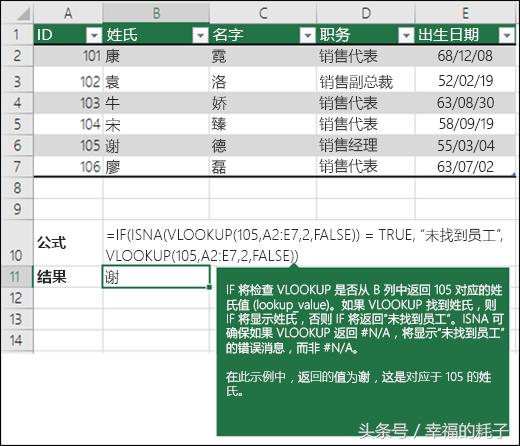Select result cell B11 showing 谢
Screen dimensions: 520x446
(156, 277)
